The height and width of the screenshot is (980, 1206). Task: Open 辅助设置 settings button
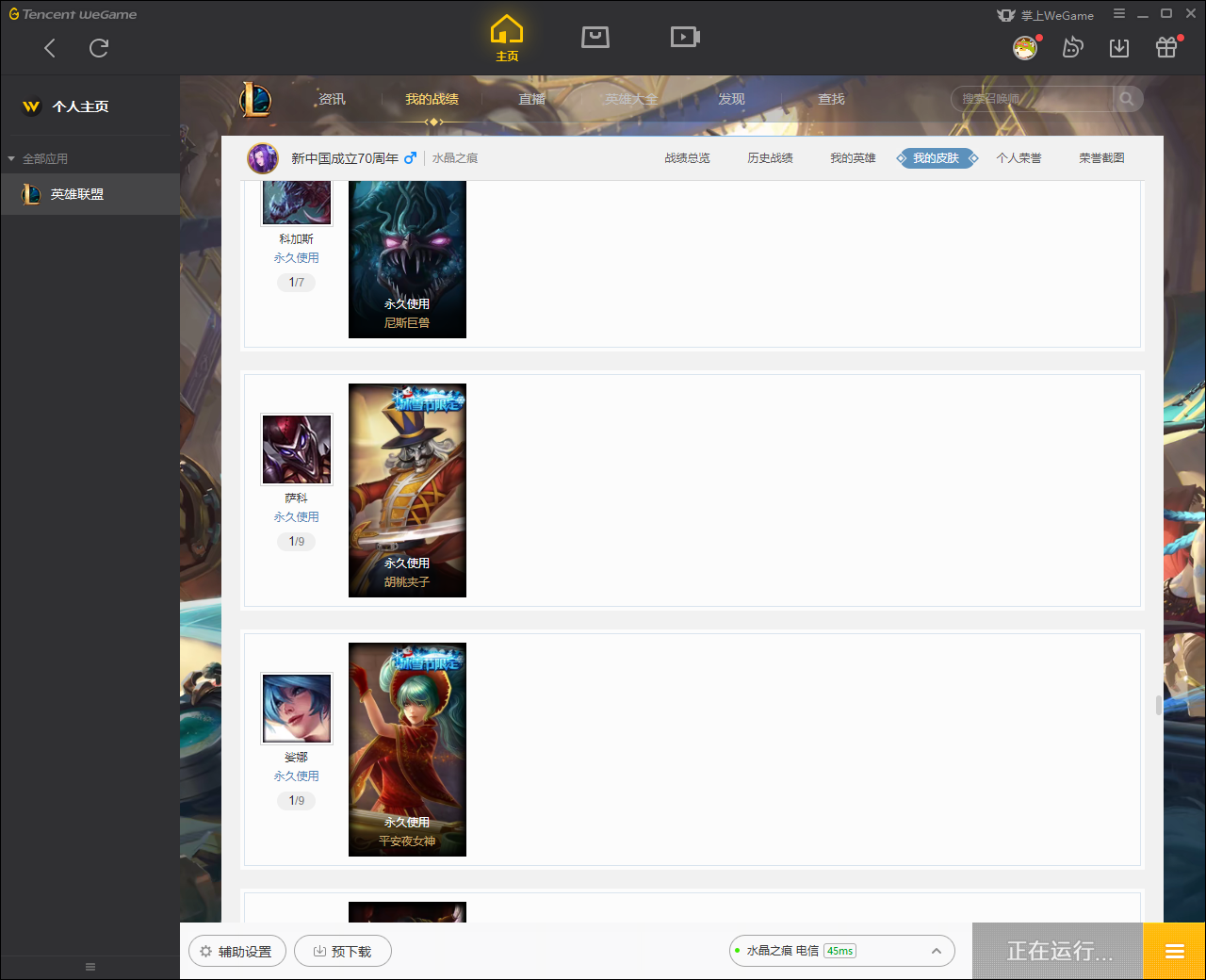(237, 951)
